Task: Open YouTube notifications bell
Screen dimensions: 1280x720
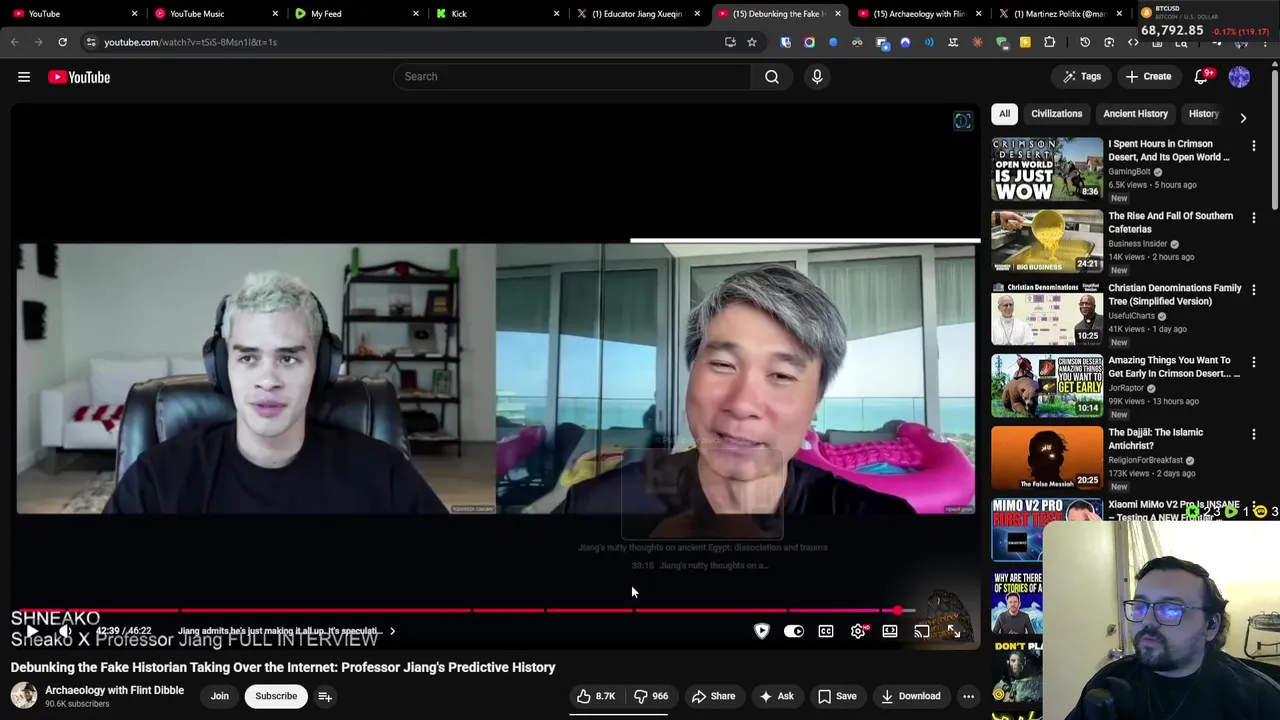Action: [1202, 77]
